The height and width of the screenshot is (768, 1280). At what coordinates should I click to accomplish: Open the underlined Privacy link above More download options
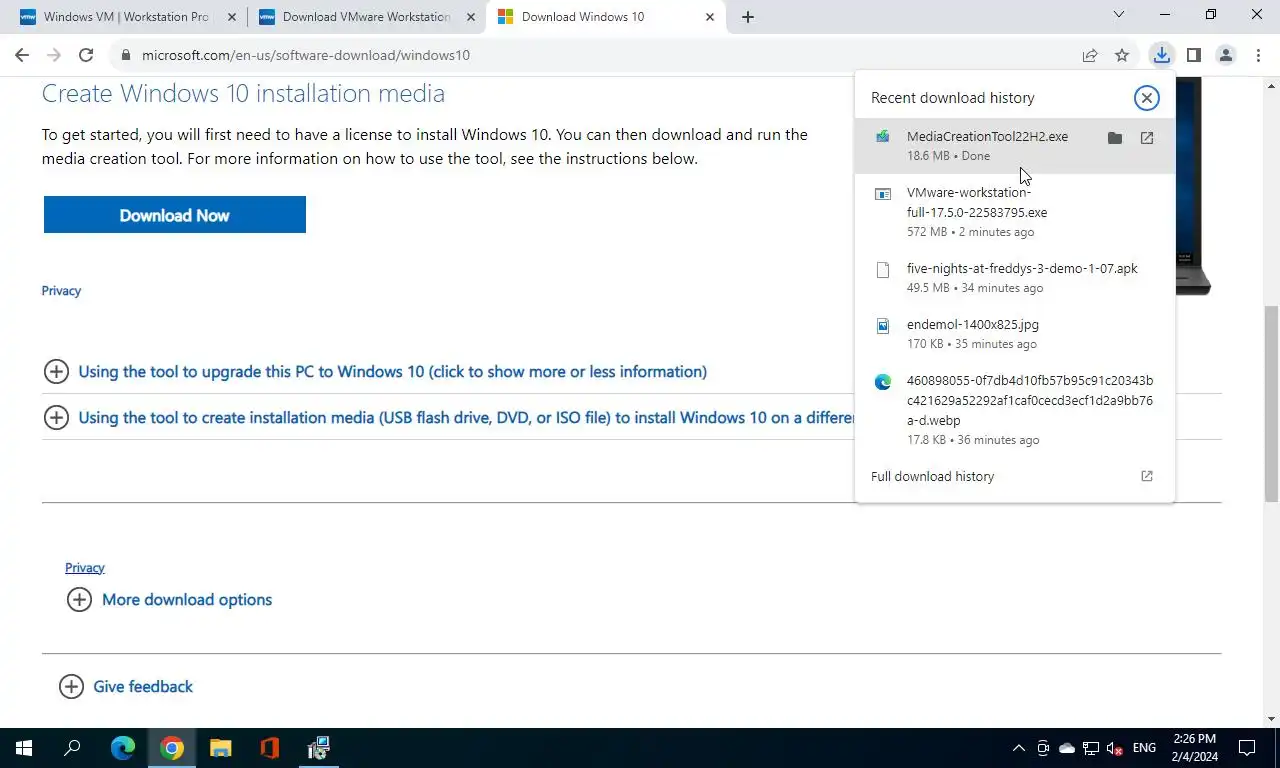[x=85, y=568]
